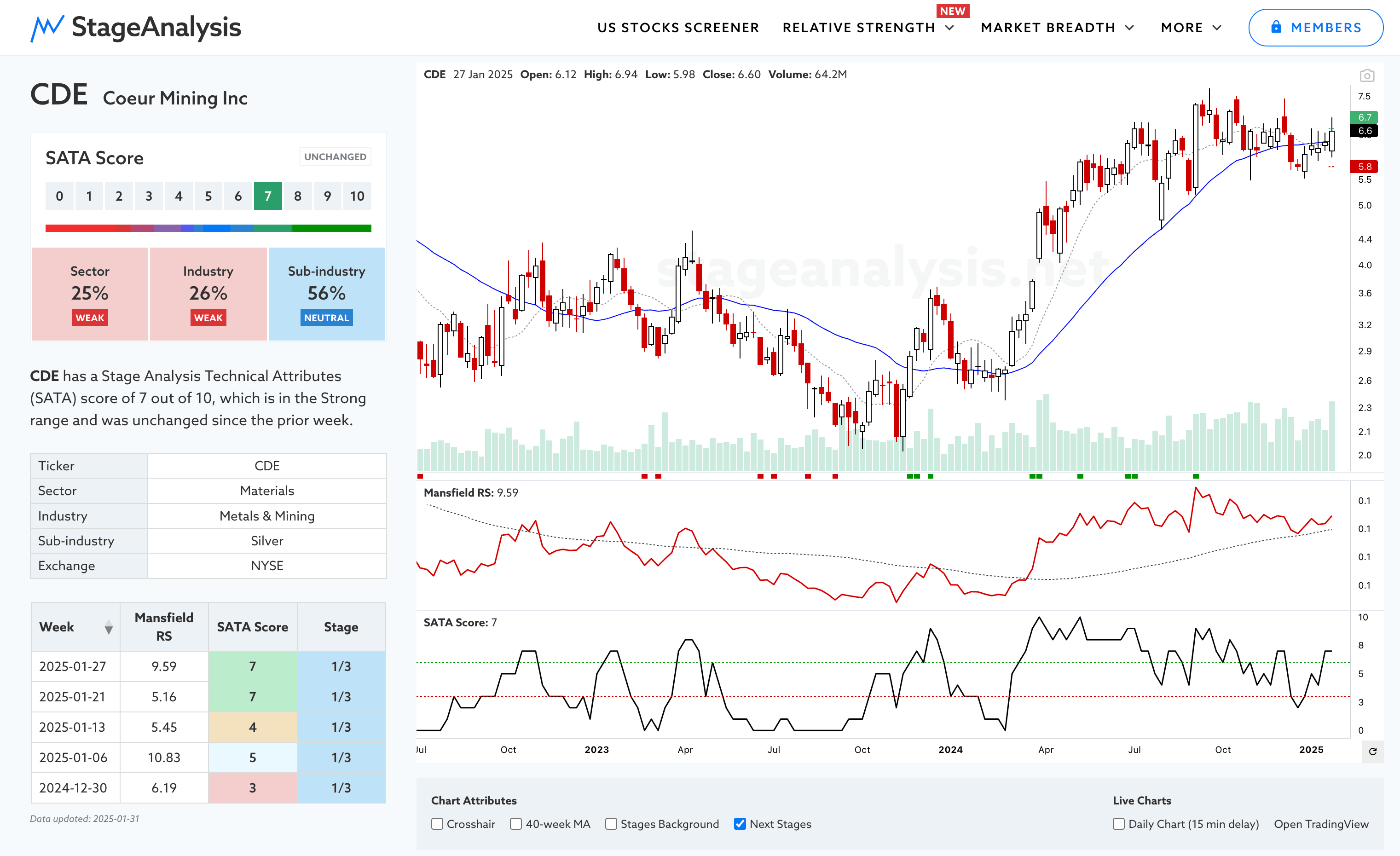Click the Industry 26% Weak card
1400x856 pixels.
click(208, 294)
